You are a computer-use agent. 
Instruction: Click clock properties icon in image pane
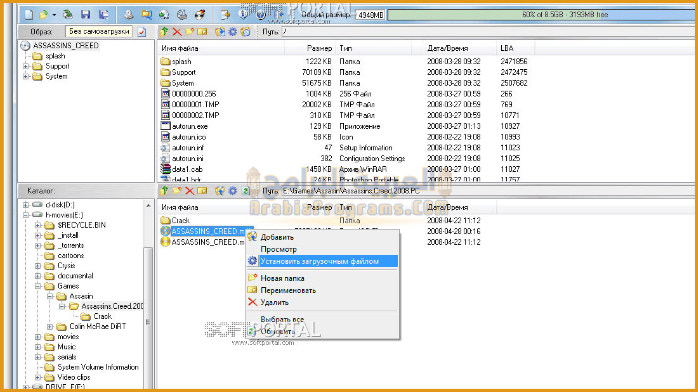tap(245, 32)
